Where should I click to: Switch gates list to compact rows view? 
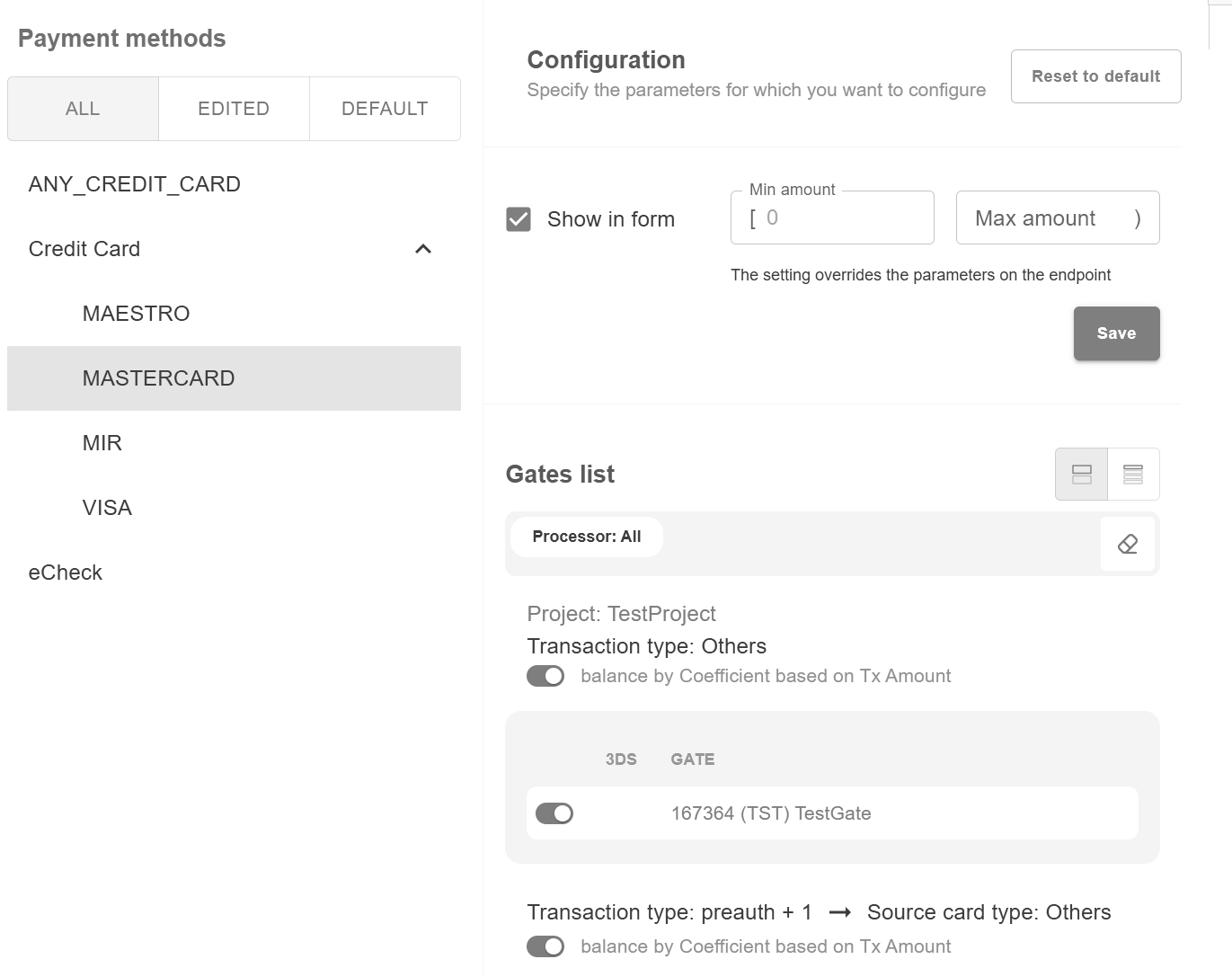(x=1133, y=474)
